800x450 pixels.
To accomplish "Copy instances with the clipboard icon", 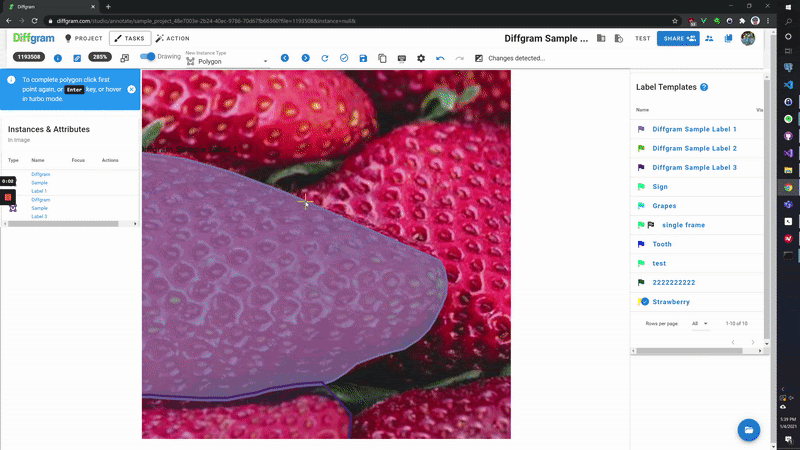I will pos(382,58).
